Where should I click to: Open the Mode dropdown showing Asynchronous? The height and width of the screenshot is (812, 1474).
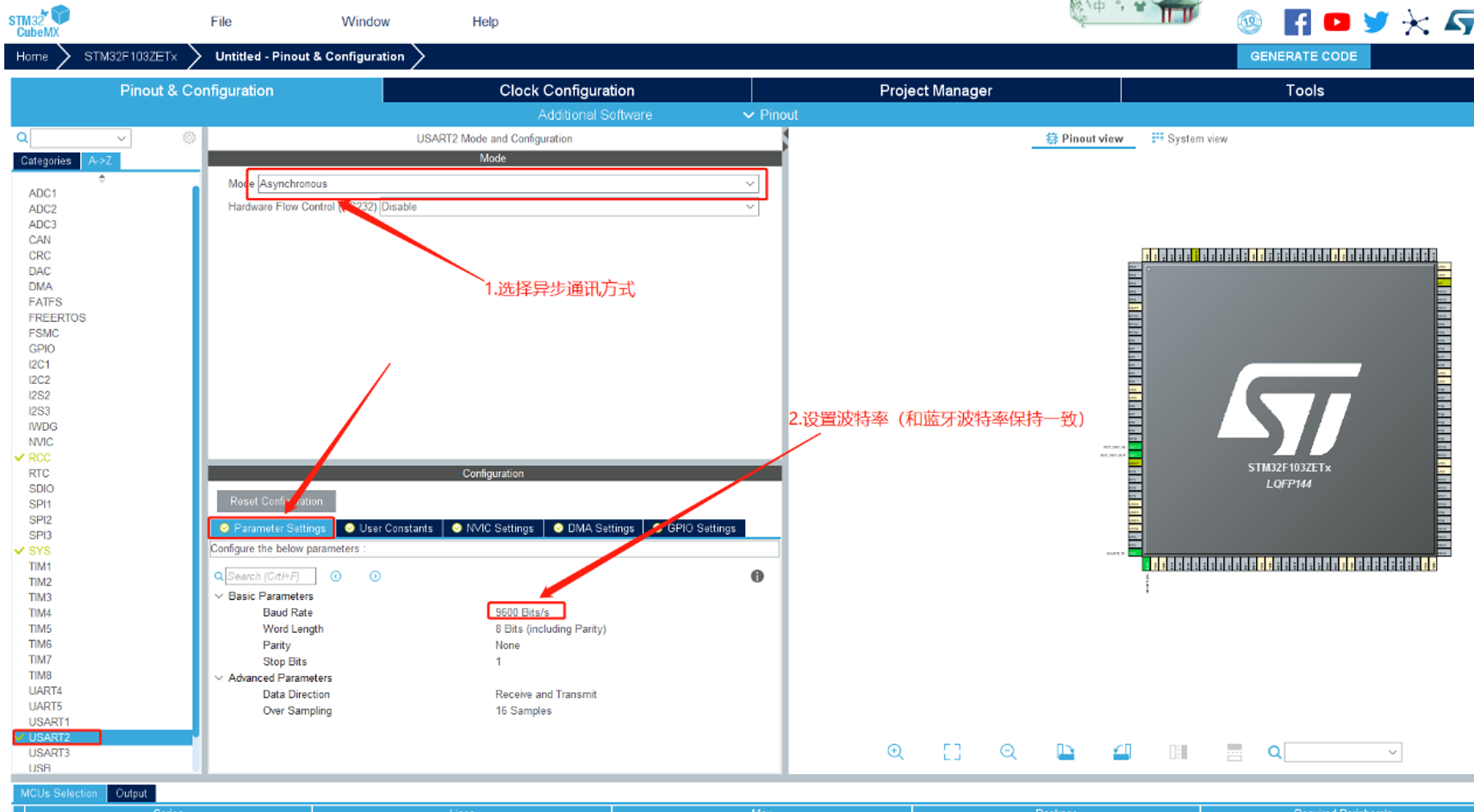(x=750, y=183)
